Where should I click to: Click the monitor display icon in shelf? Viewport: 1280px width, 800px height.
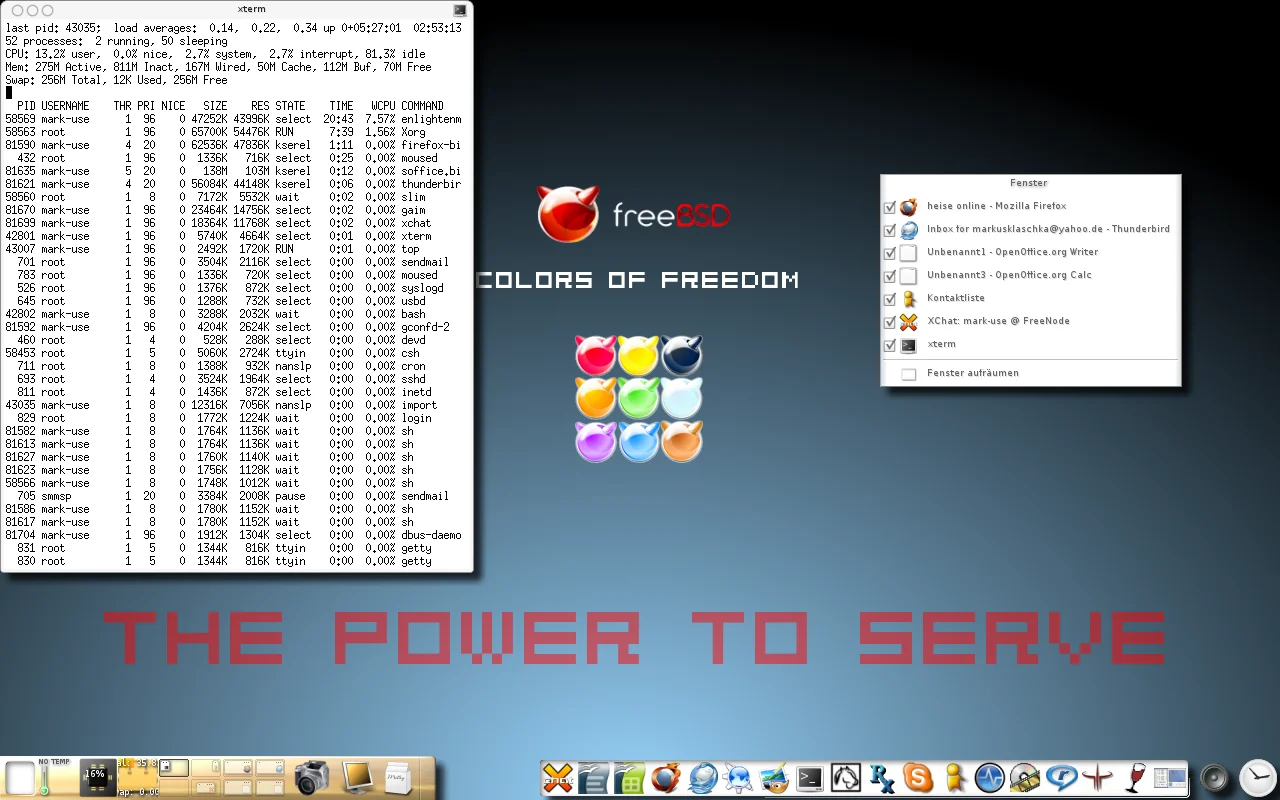(x=357, y=776)
